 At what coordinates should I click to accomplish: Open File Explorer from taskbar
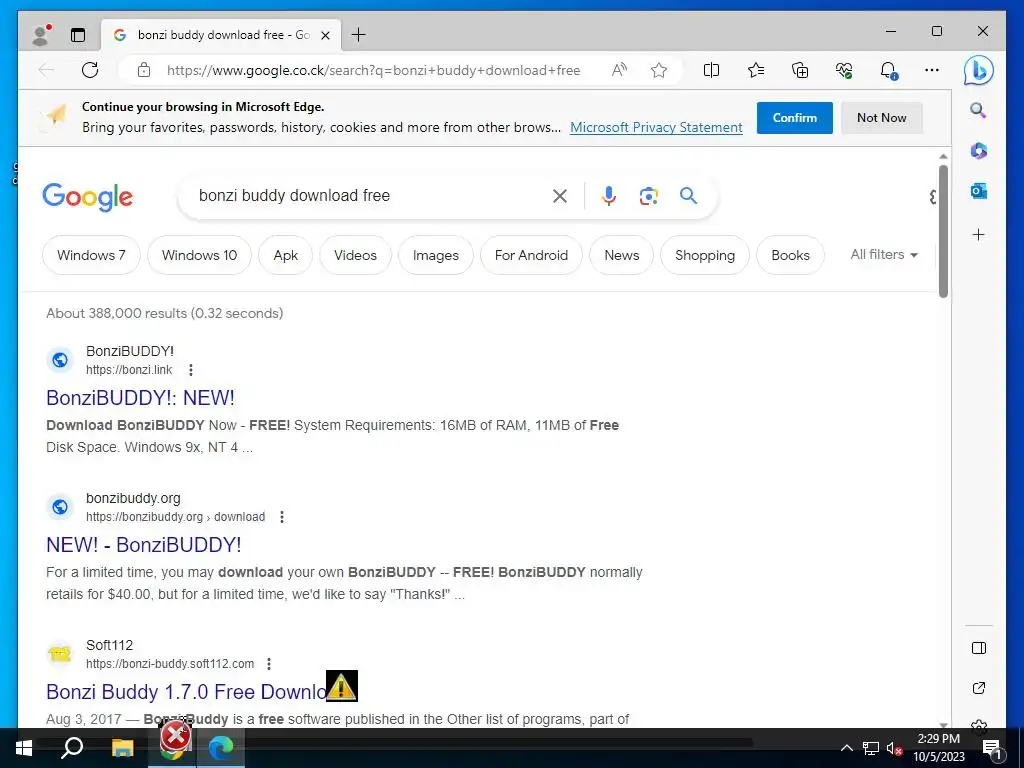click(x=122, y=748)
